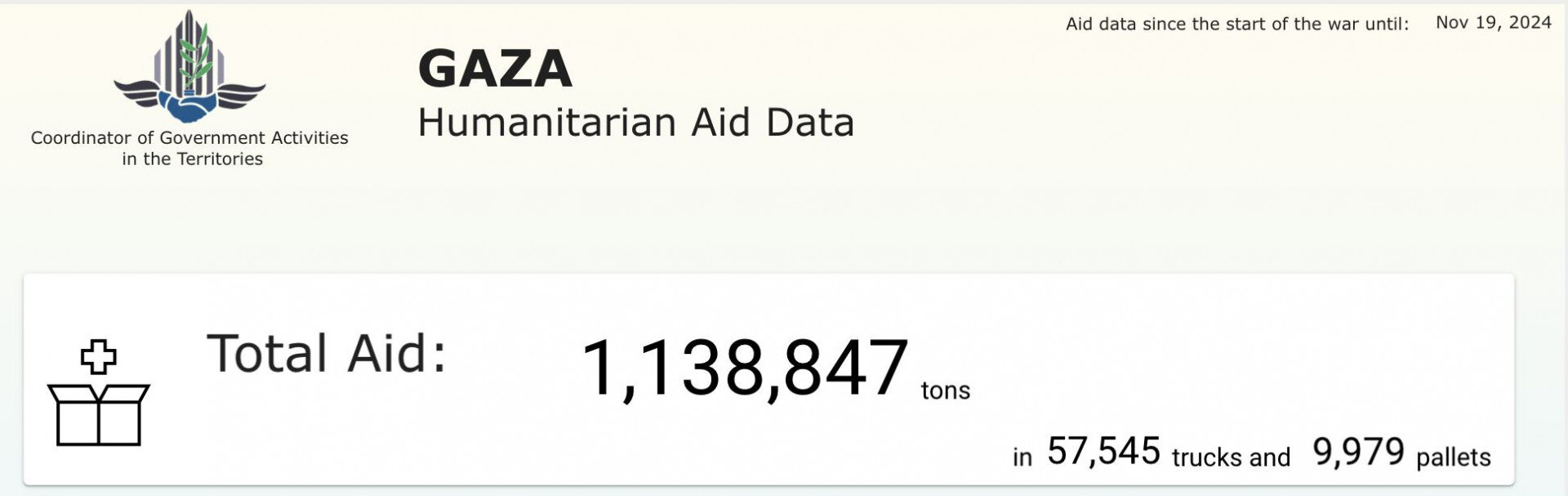Select the GAZA heading
The width and height of the screenshot is (1568, 496).
[495, 69]
